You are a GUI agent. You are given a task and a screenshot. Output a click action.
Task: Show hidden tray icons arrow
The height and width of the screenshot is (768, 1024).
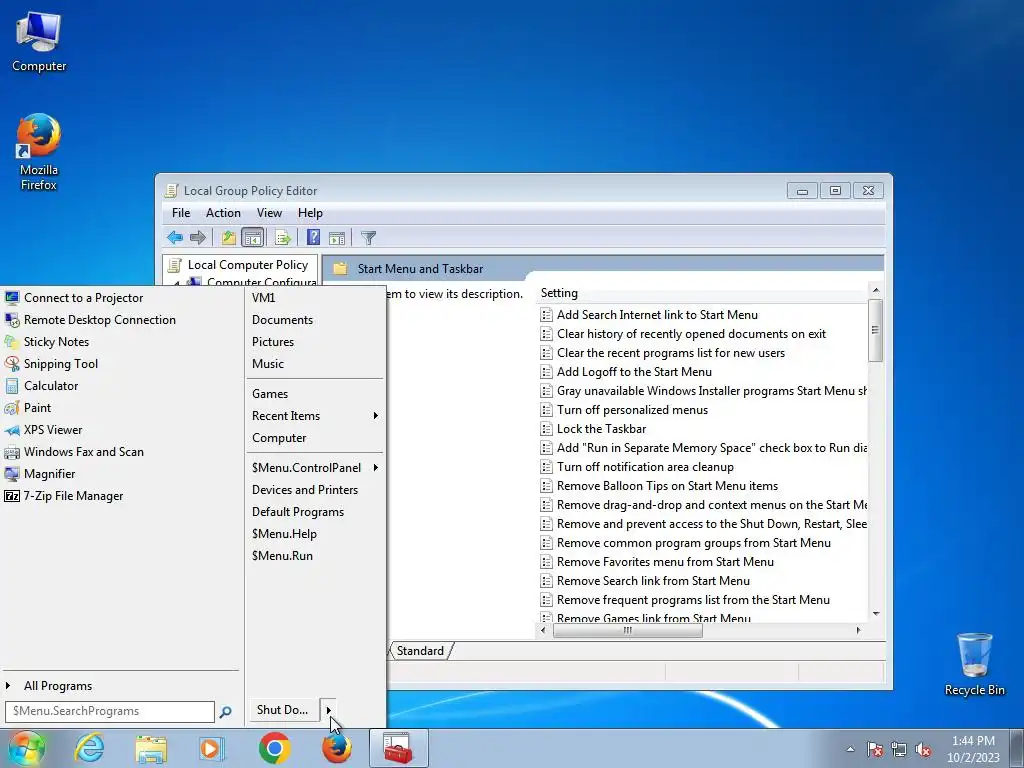point(850,749)
